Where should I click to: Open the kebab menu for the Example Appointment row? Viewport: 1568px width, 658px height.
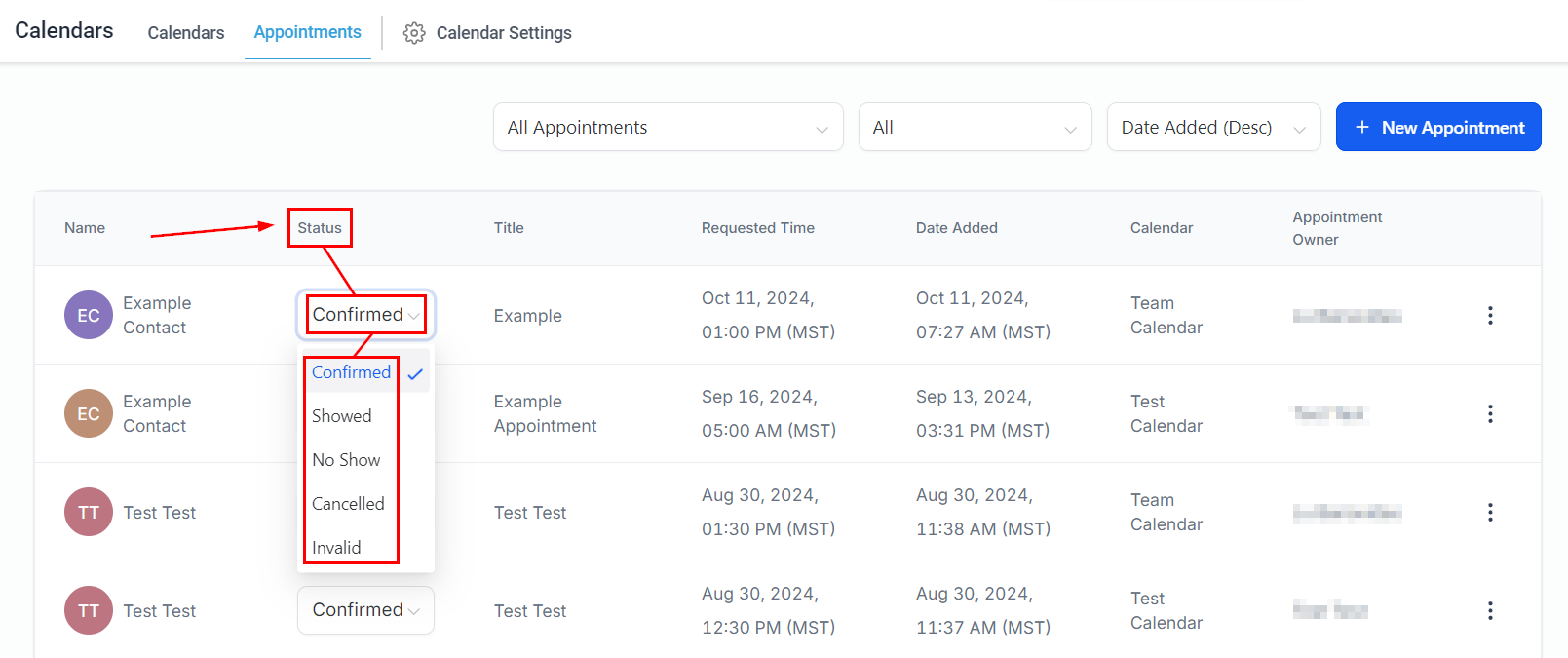click(x=1490, y=413)
